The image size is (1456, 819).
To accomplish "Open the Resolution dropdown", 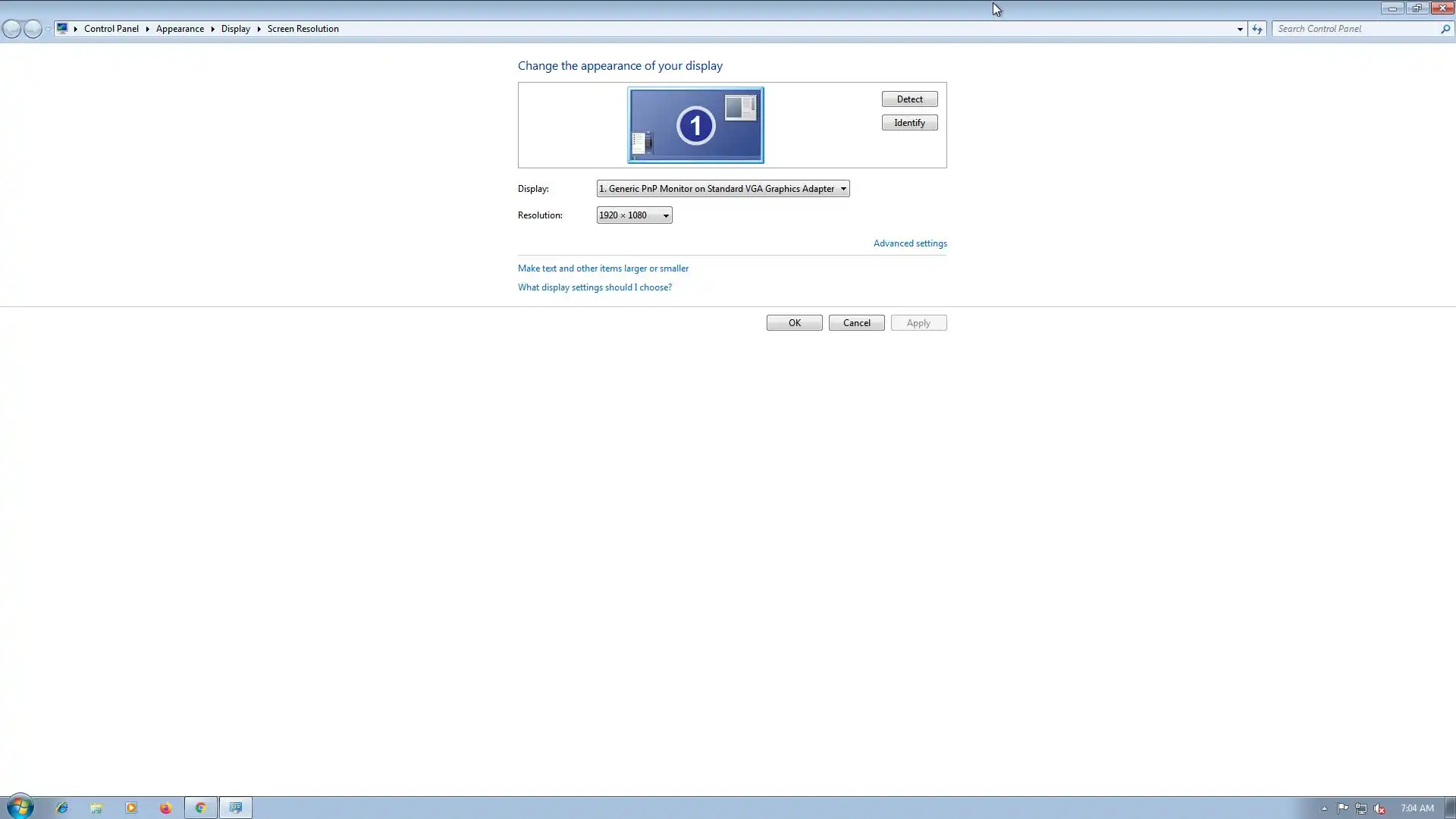I will pos(634,215).
